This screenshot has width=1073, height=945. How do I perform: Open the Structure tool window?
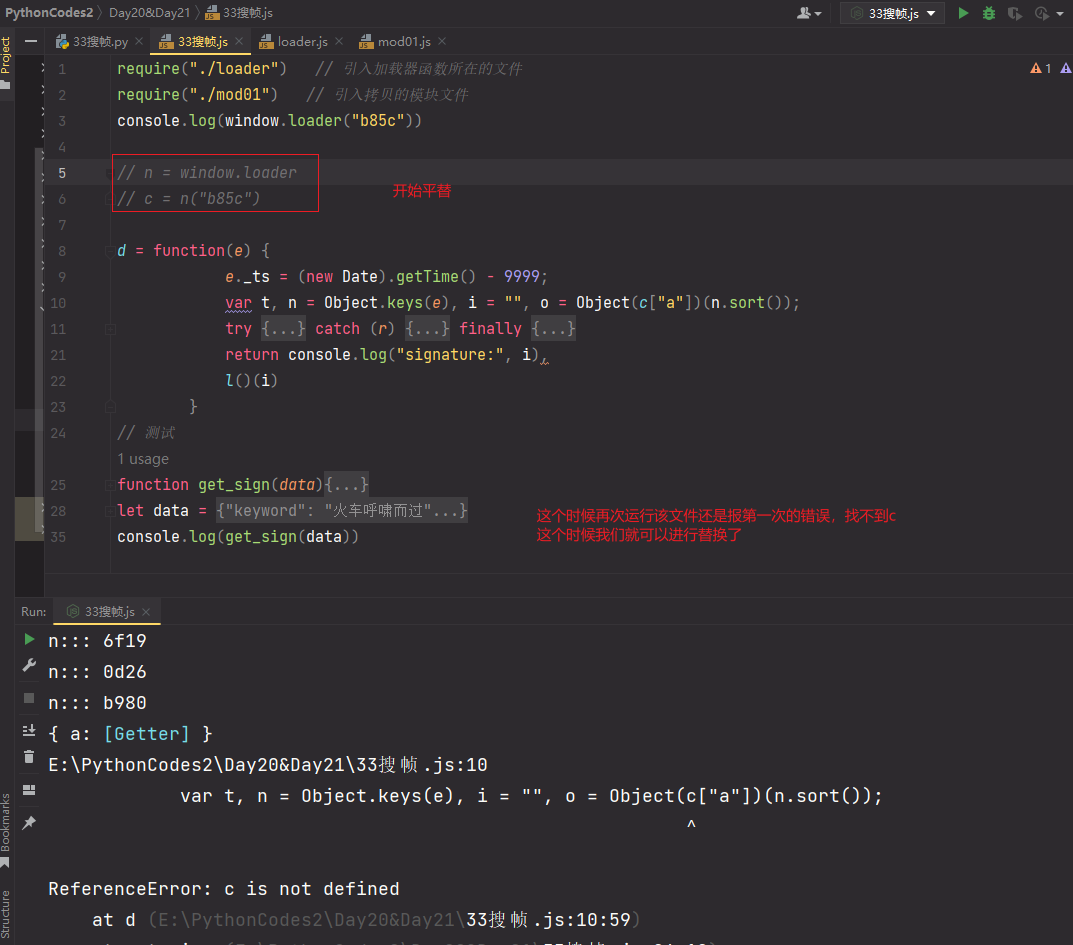coord(6,914)
